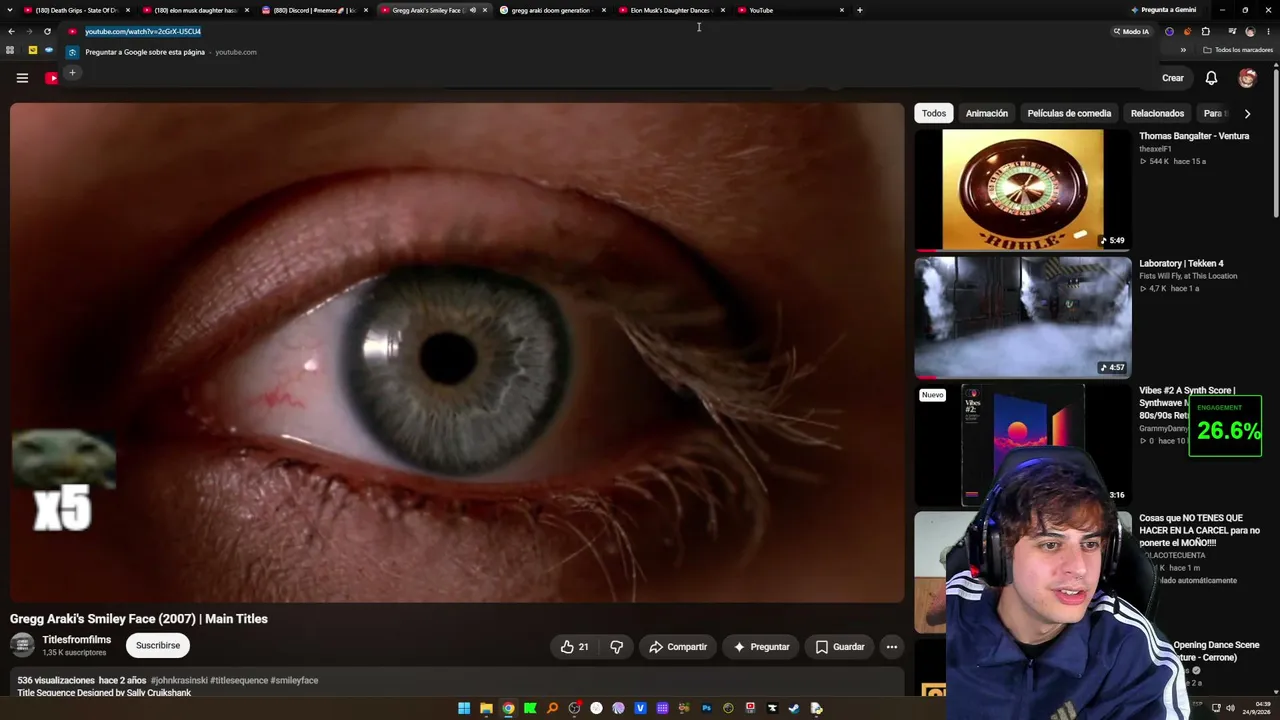Open Steam from the Windows taskbar
Image resolution: width=1280 pixels, height=720 pixels.
(794, 708)
